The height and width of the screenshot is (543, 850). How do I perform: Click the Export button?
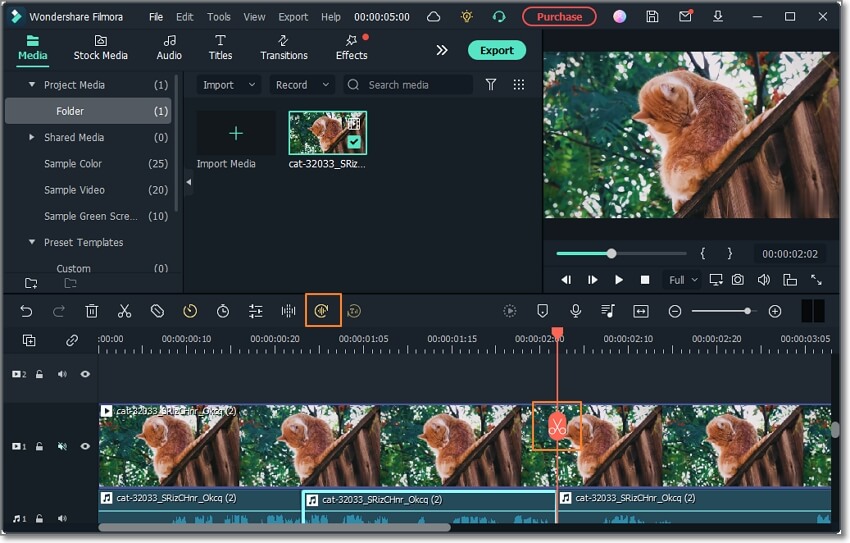497,50
